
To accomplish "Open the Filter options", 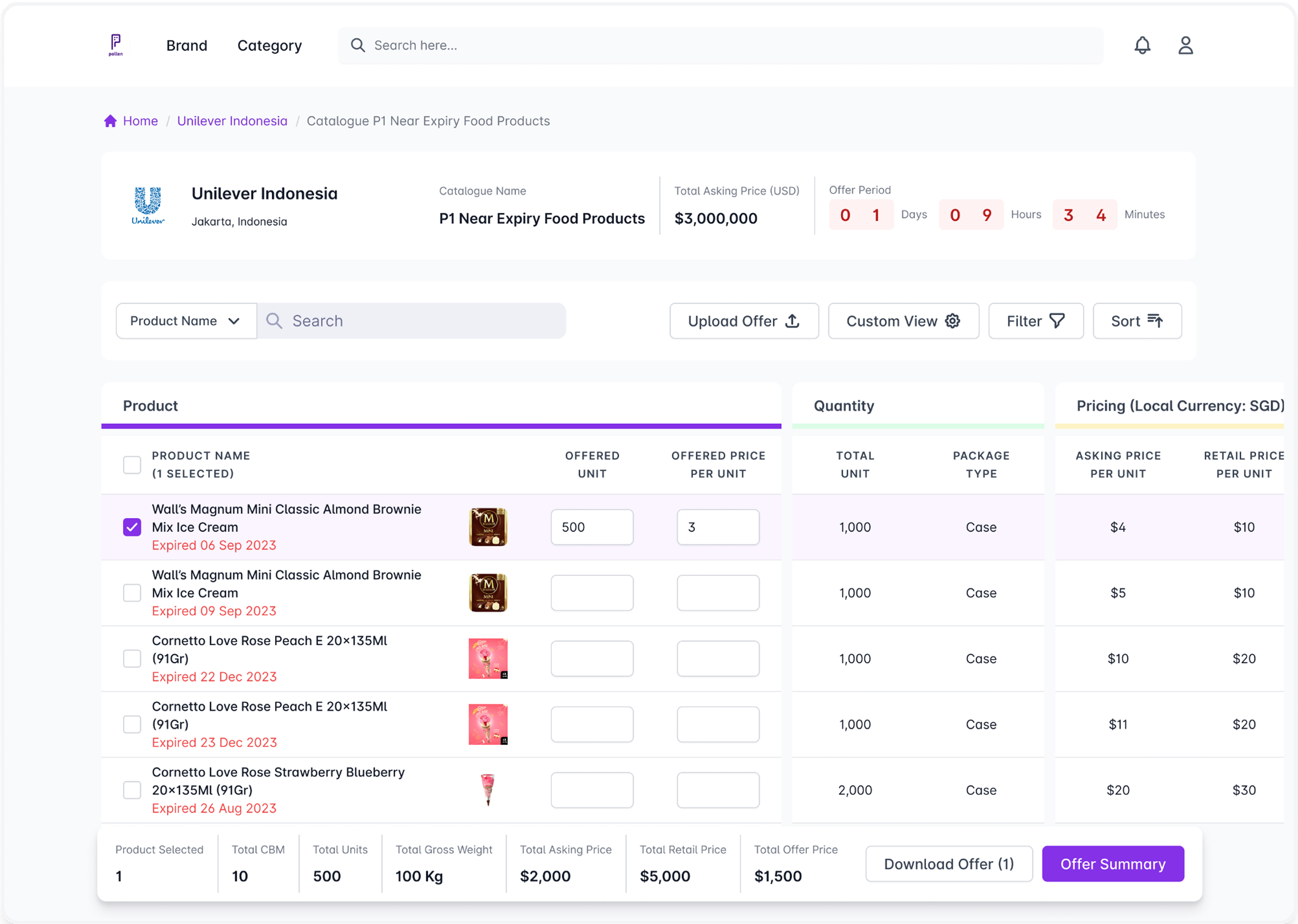I will coord(1036,321).
